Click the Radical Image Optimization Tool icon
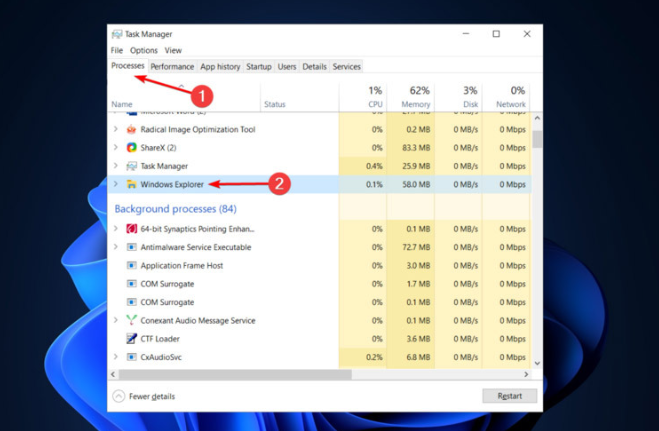 [x=131, y=130]
